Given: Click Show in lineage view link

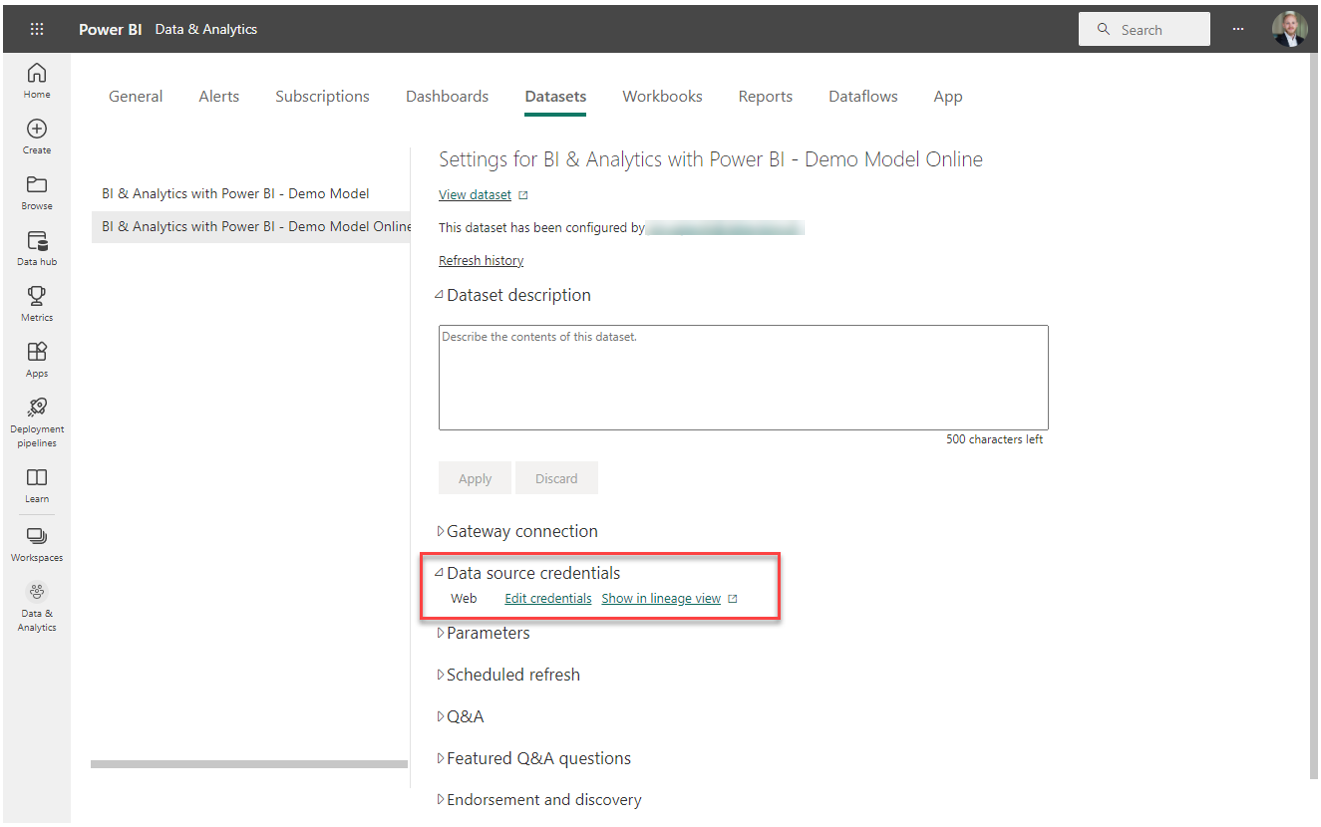Looking at the screenshot, I should pyautogui.click(x=661, y=599).
